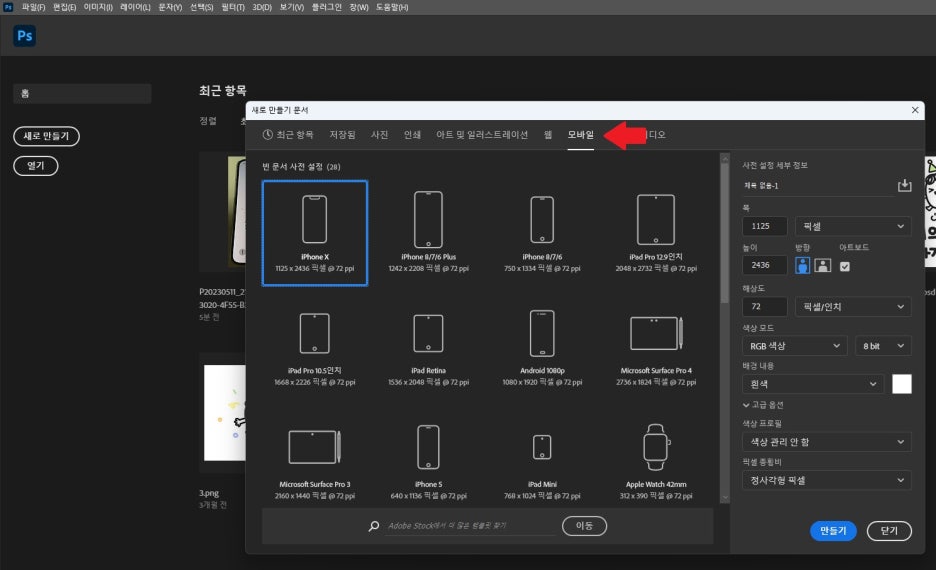Viewport: 936px width, 570px height.
Task: Click the width input field
Action: click(765, 226)
